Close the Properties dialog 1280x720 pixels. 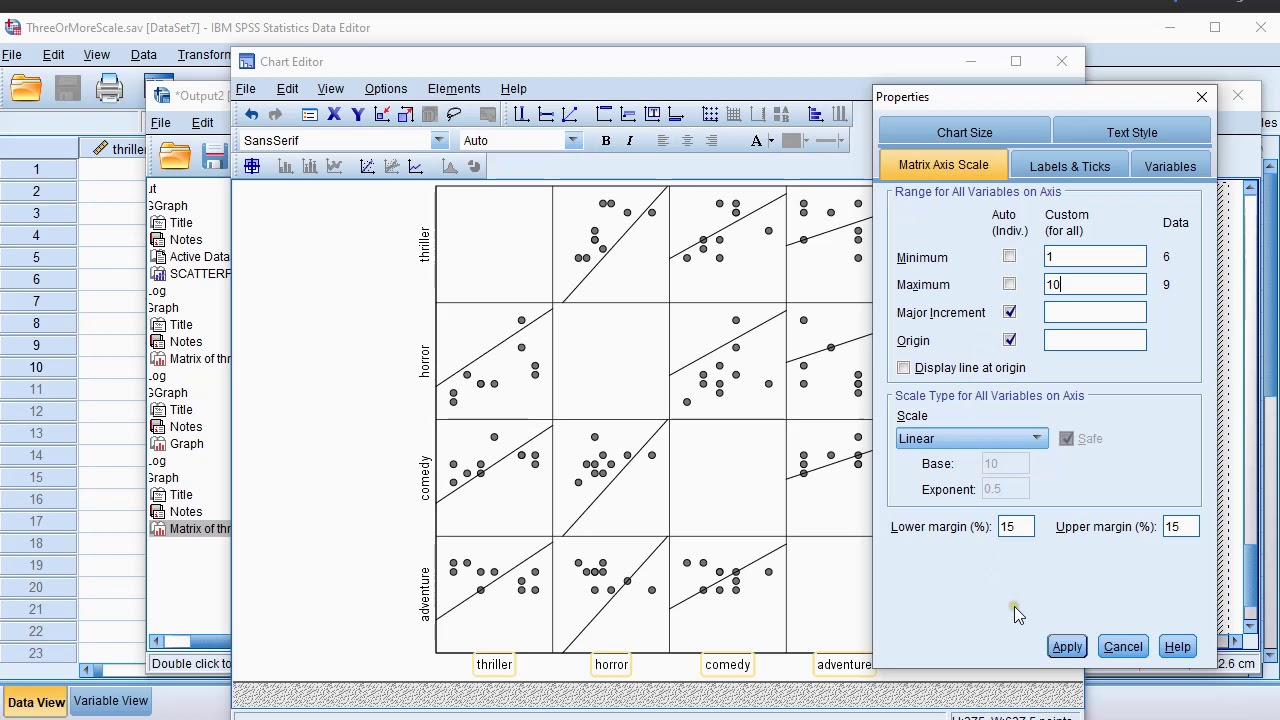(x=1202, y=97)
